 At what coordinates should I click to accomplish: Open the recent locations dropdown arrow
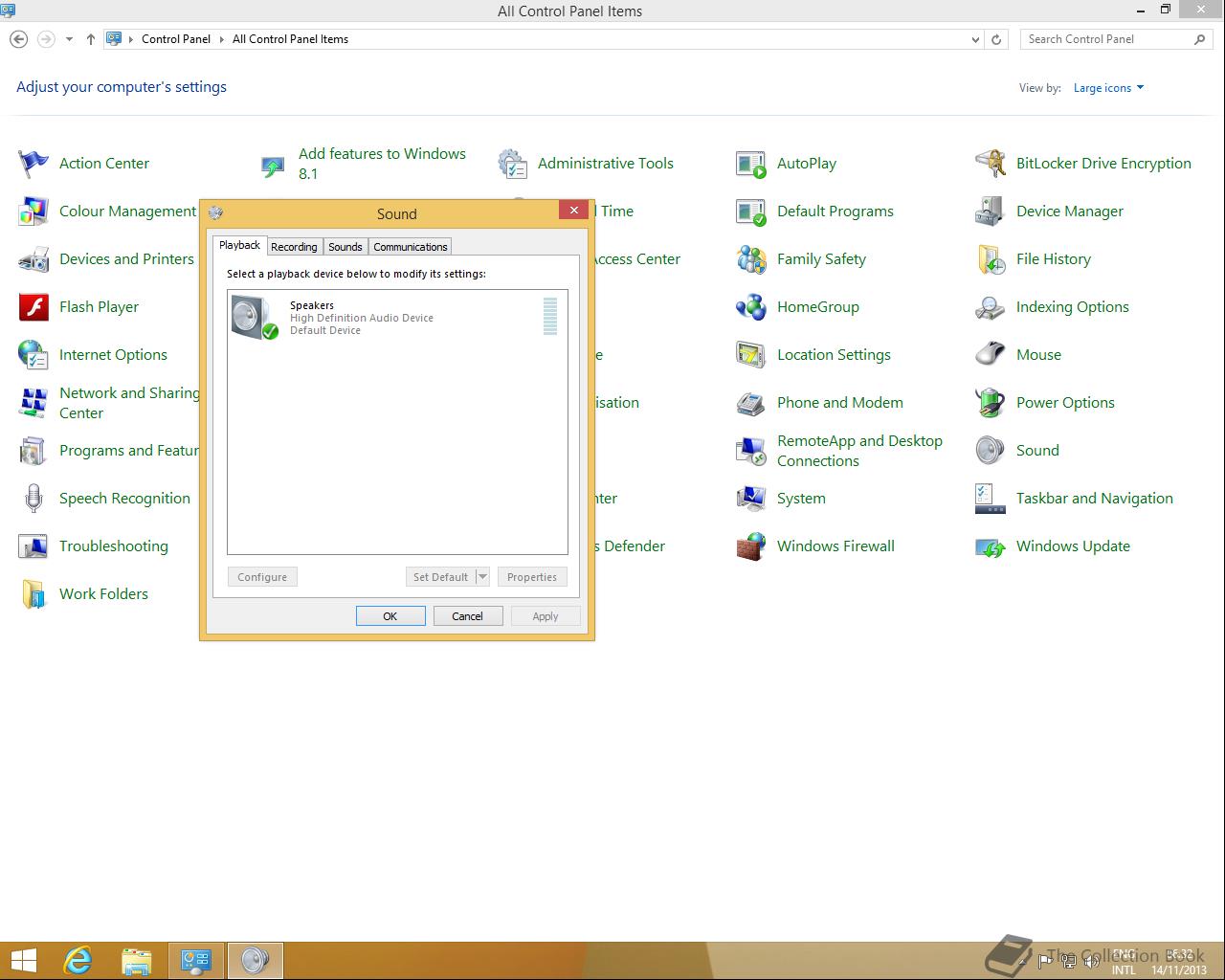click(69, 39)
